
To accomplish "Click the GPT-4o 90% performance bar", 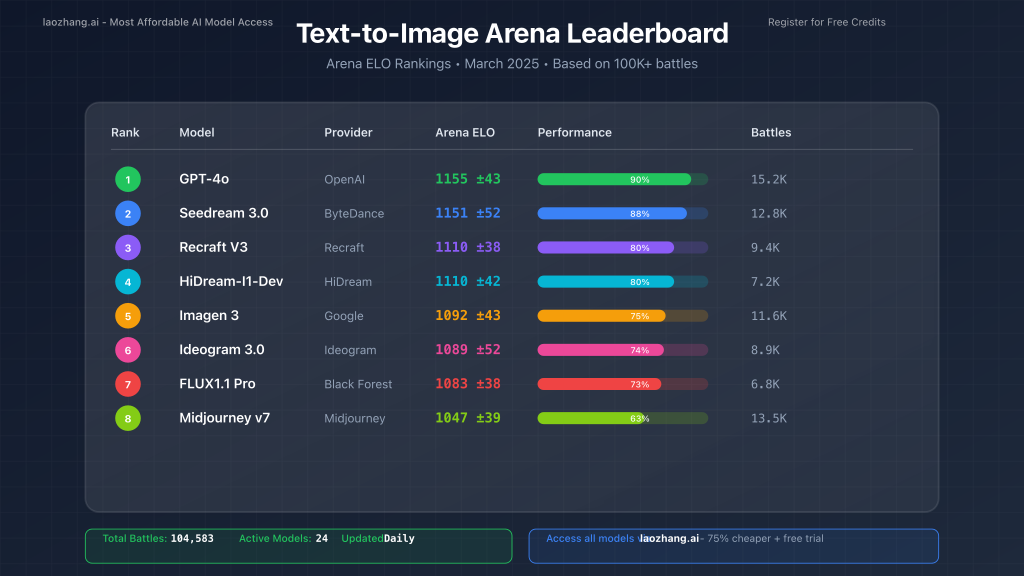I will click(622, 179).
